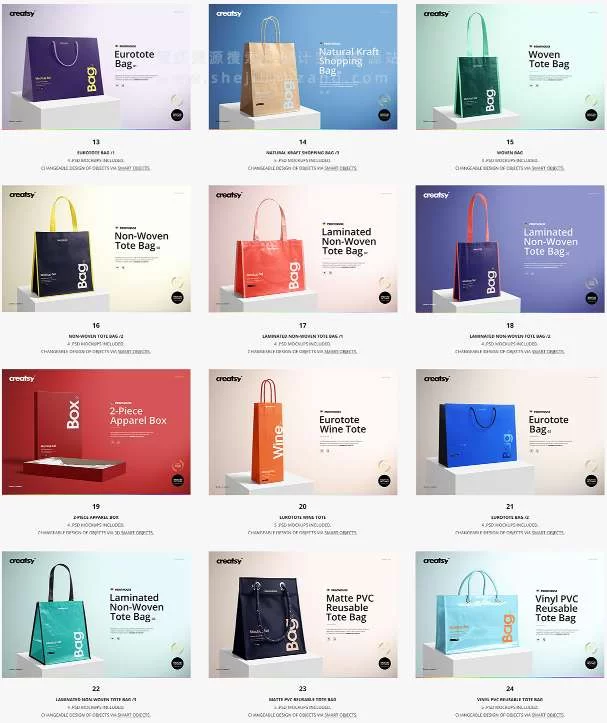The image size is (607, 723).
Task: Click the black round badge on Kraft Bag card
Action: click(384, 115)
